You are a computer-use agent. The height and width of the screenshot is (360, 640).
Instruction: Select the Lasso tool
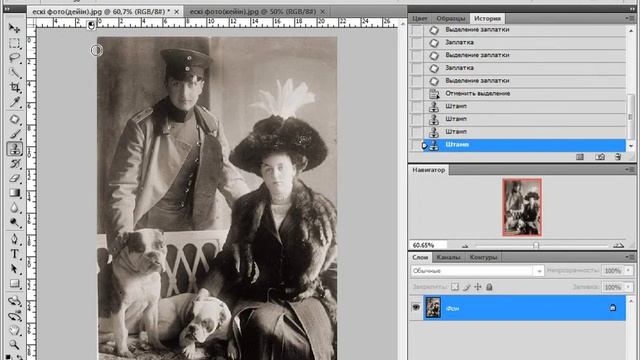14,58
